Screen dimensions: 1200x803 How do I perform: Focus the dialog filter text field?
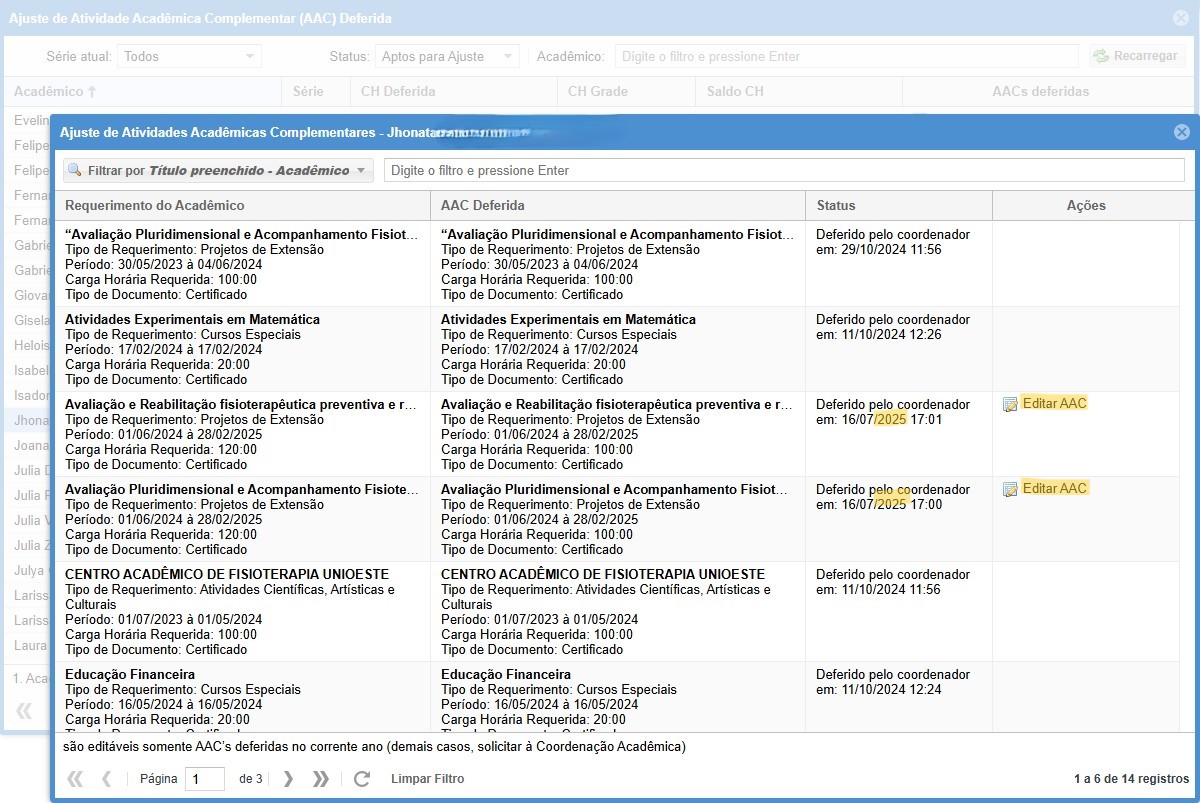(783, 171)
